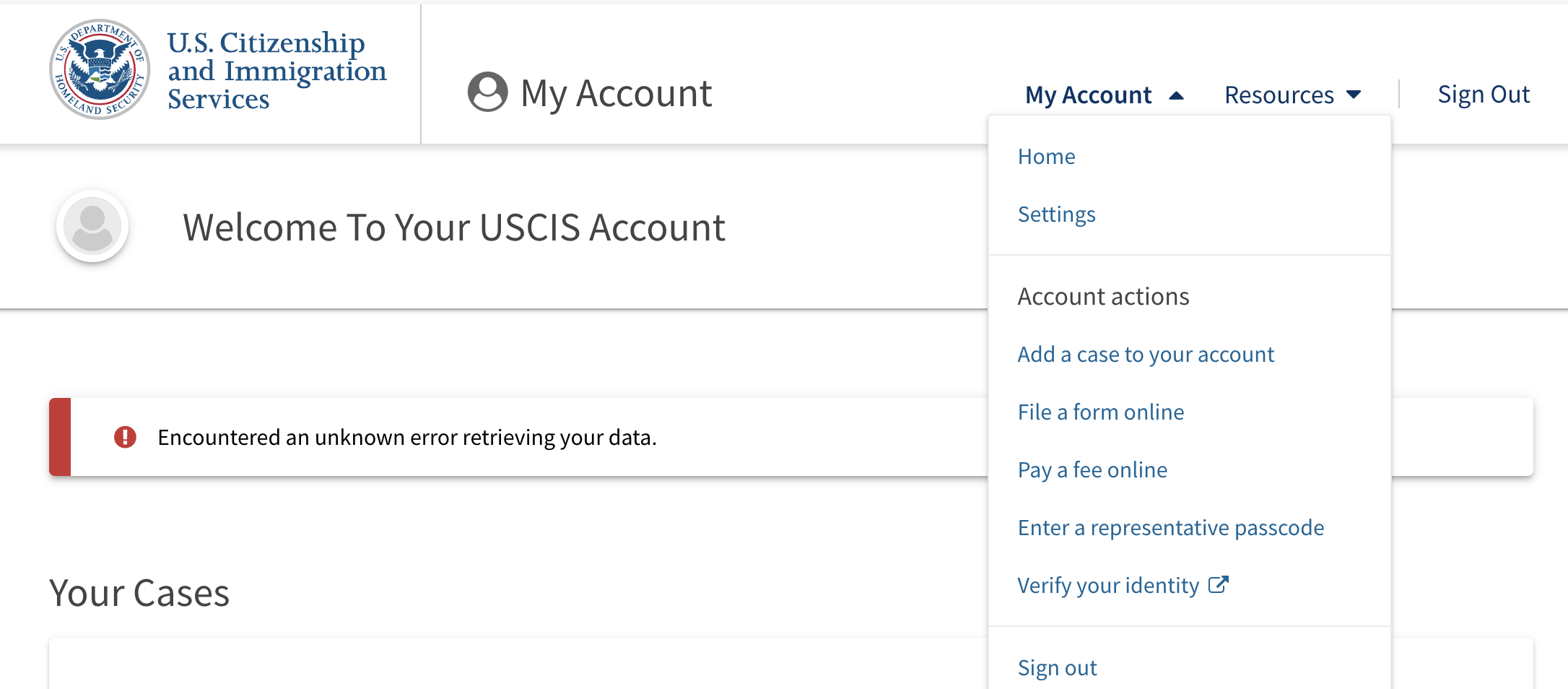Image resolution: width=1568 pixels, height=689 pixels.
Task: Click the profile picture placeholder near Welcome
Action: coord(92,227)
